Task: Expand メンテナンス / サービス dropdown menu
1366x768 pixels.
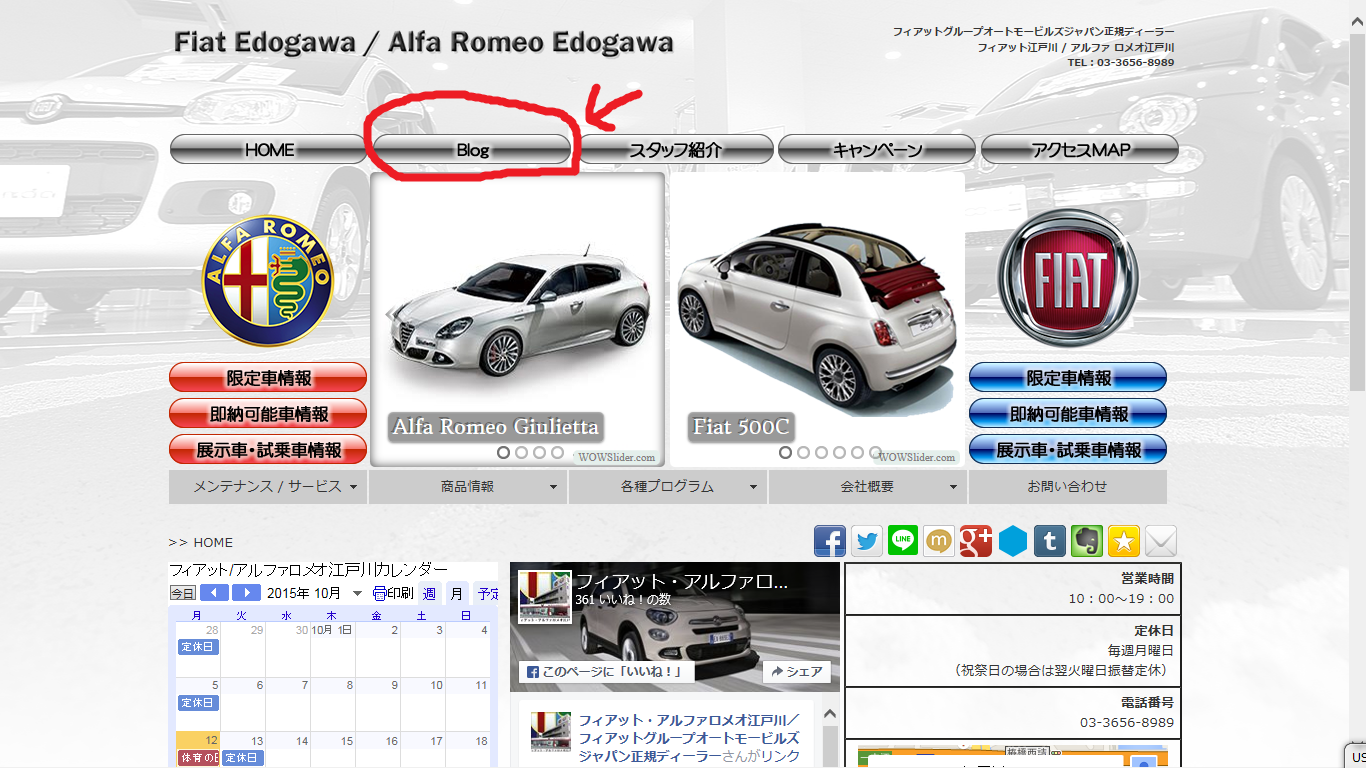Action: [268, 487]
